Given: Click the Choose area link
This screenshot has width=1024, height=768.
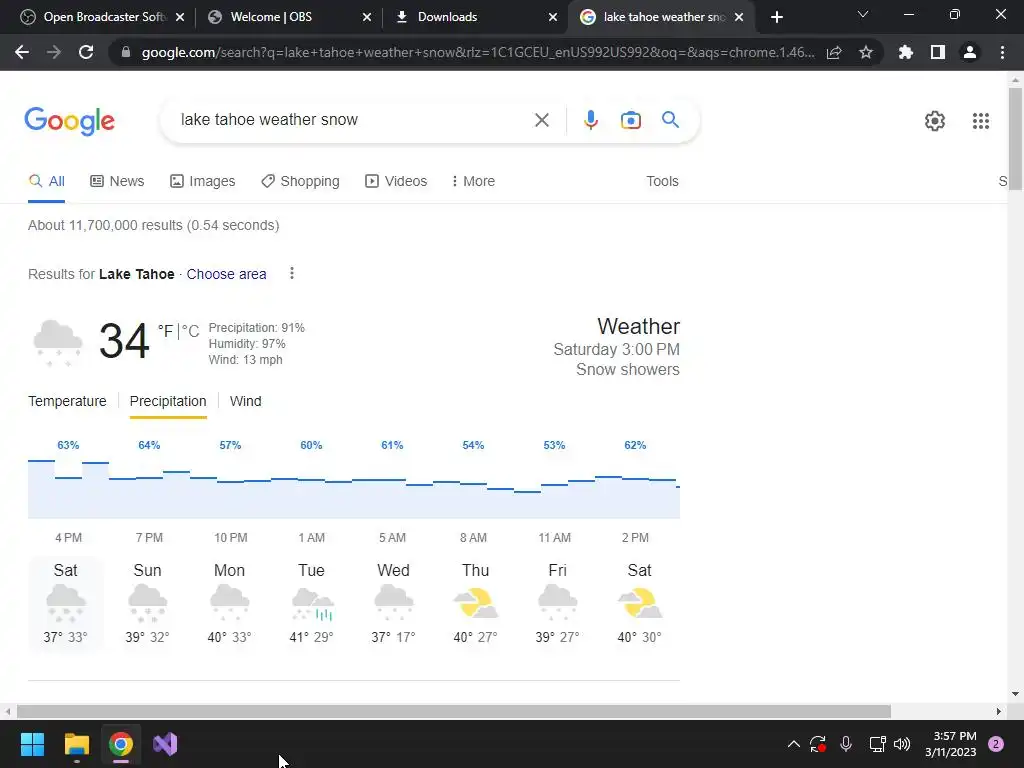Looking at the screenshot, I should click(x=227, y=274).
